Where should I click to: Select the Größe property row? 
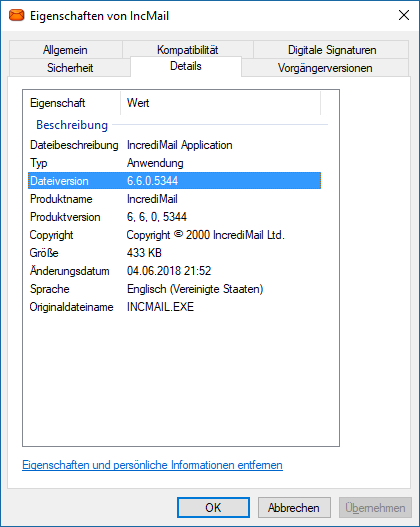[x=174, y=253]
